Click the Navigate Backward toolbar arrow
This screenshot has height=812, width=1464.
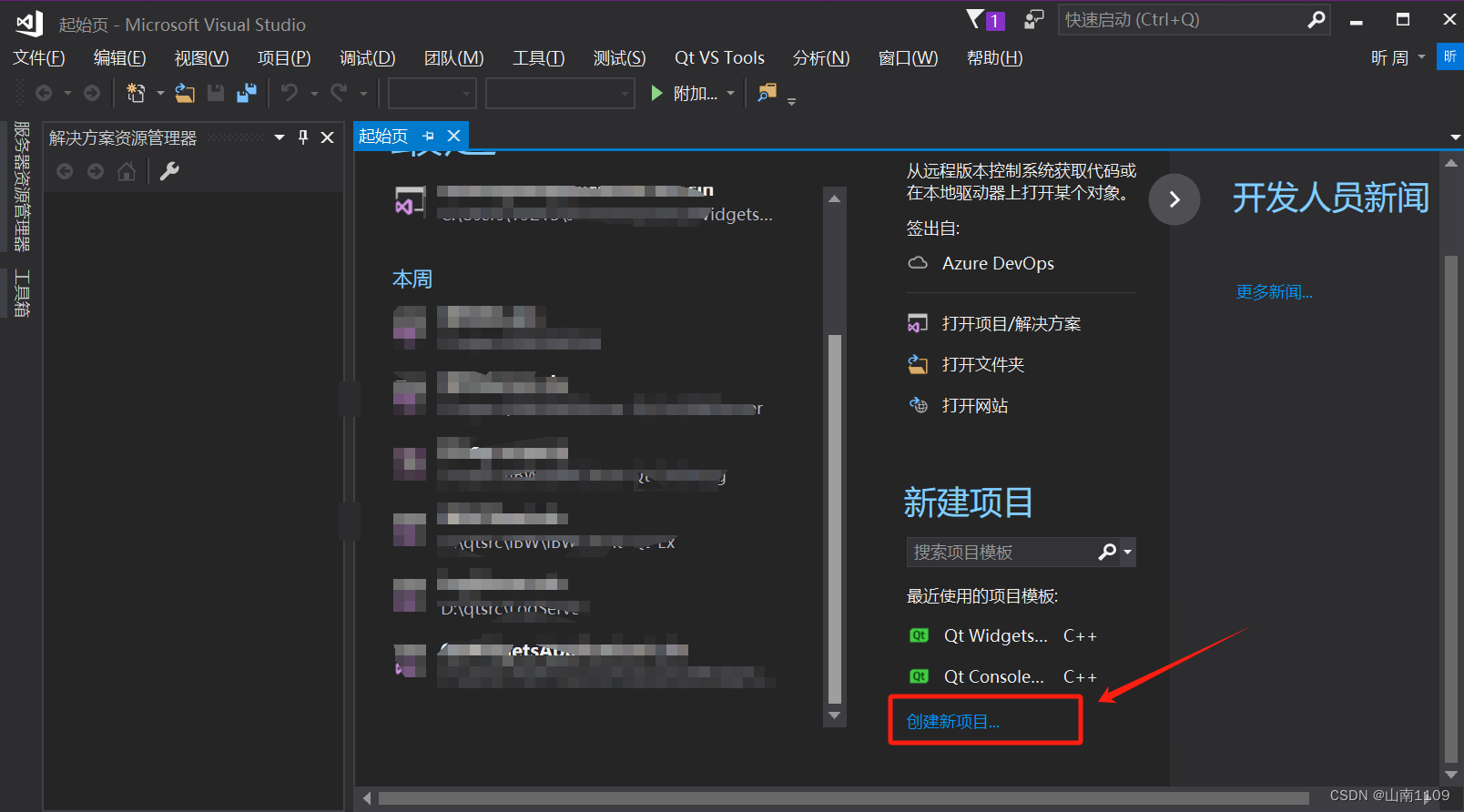pyautogui.click(x=44, y=93)
